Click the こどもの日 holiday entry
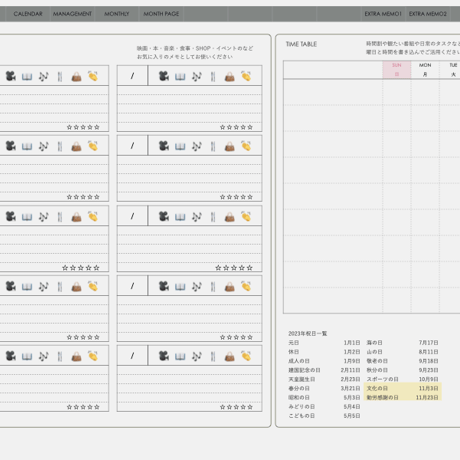This screenshot has height=460, width=460. point(302,416)
